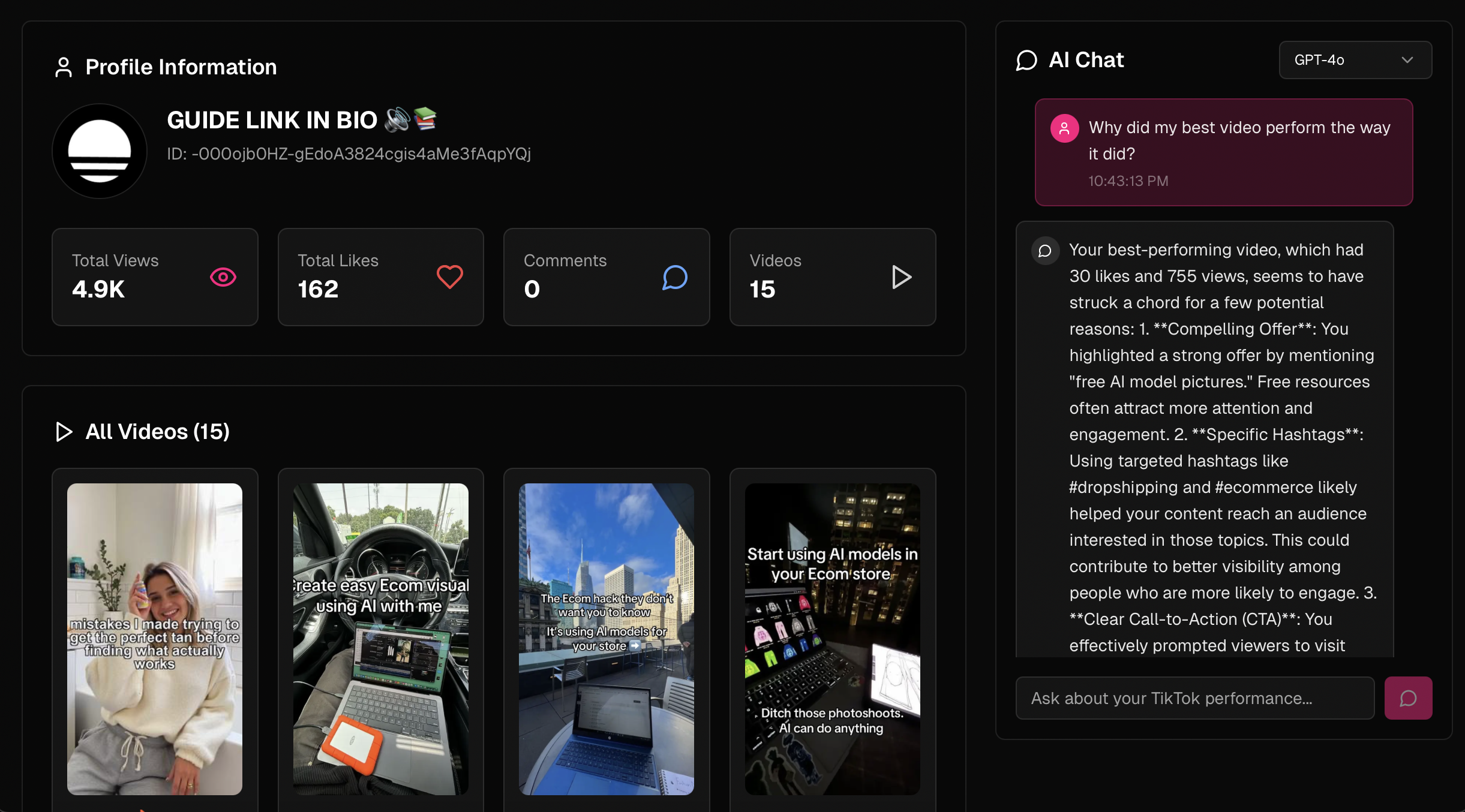
Task: Open Start using AI models video thumbnail
Action: coord(832,639)
